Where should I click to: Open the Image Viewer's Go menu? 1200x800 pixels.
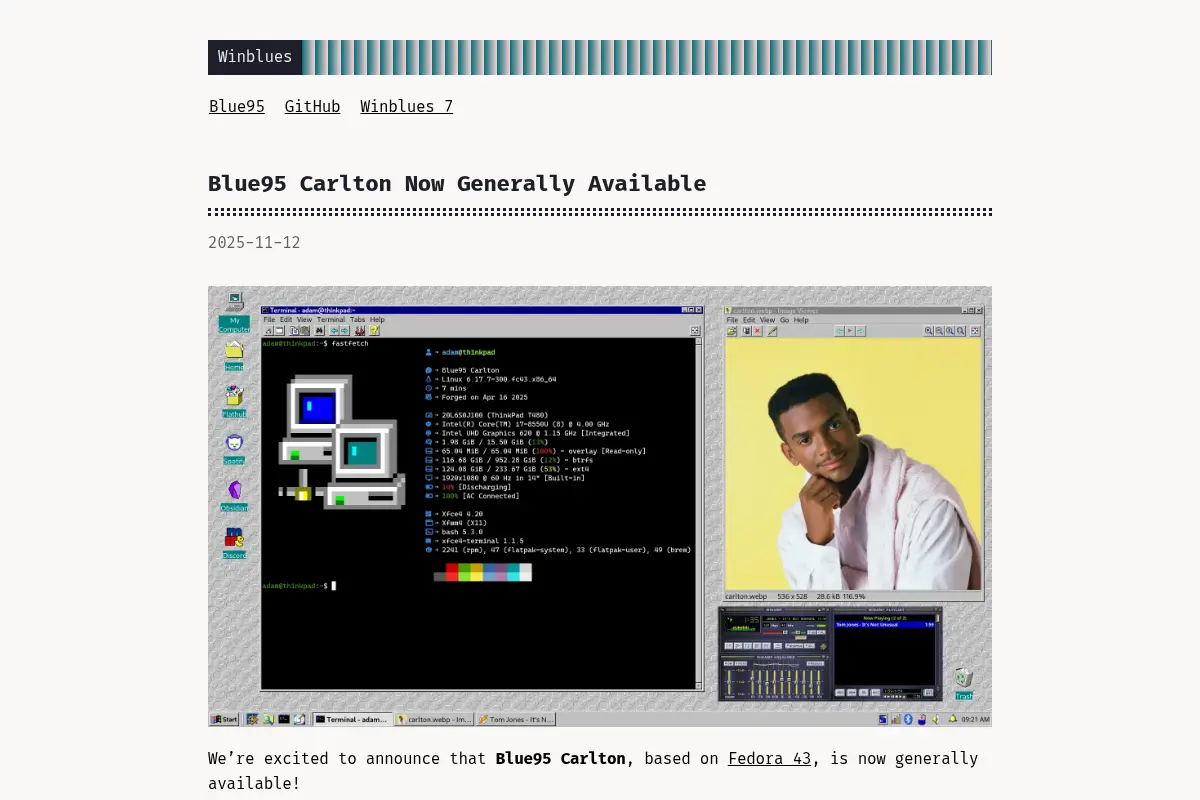click(x=784, y=320)
